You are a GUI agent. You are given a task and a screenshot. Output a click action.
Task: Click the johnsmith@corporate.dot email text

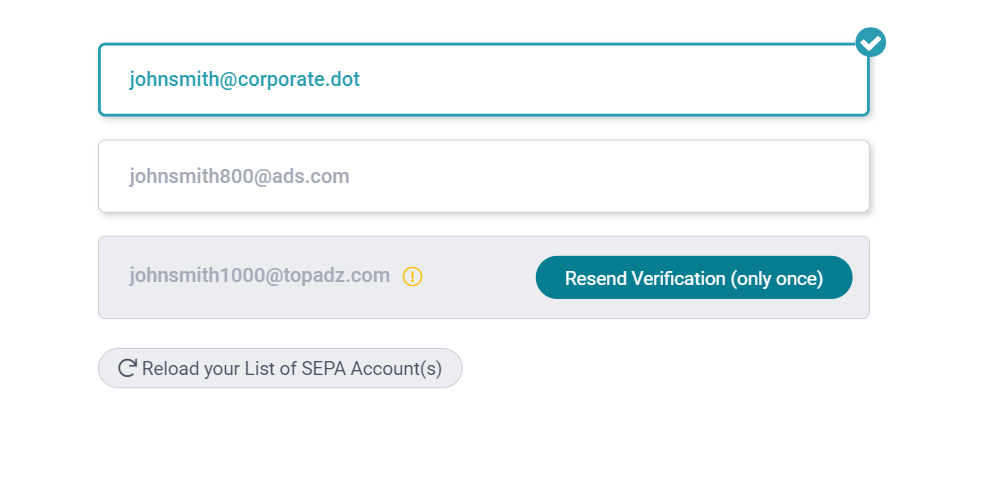pyautogui.click(x=244, y=80)
